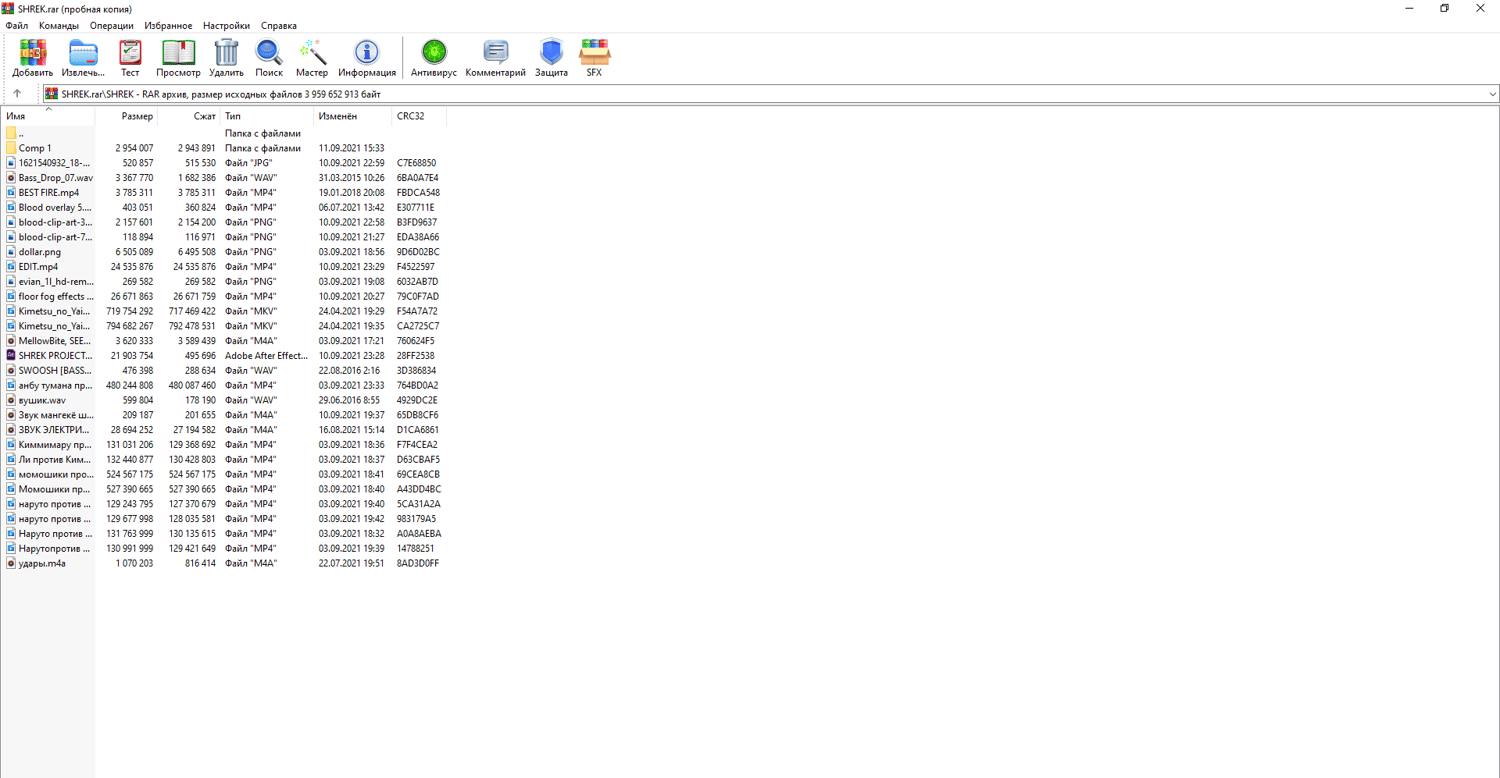Screen dimensions: 1500x778
Task: Sort by Сжат column header
Action: pyautogui.click(x=189, y=116)
